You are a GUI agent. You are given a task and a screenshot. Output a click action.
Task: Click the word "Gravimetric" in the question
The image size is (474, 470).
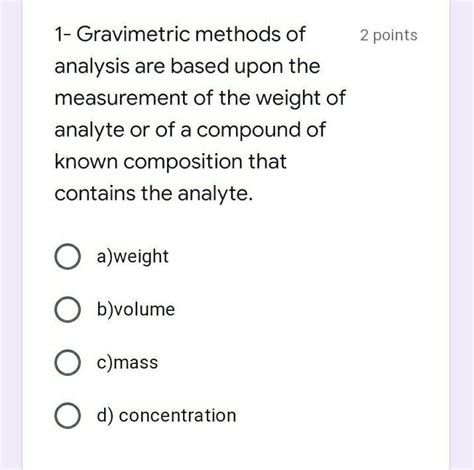click(133, 34)
